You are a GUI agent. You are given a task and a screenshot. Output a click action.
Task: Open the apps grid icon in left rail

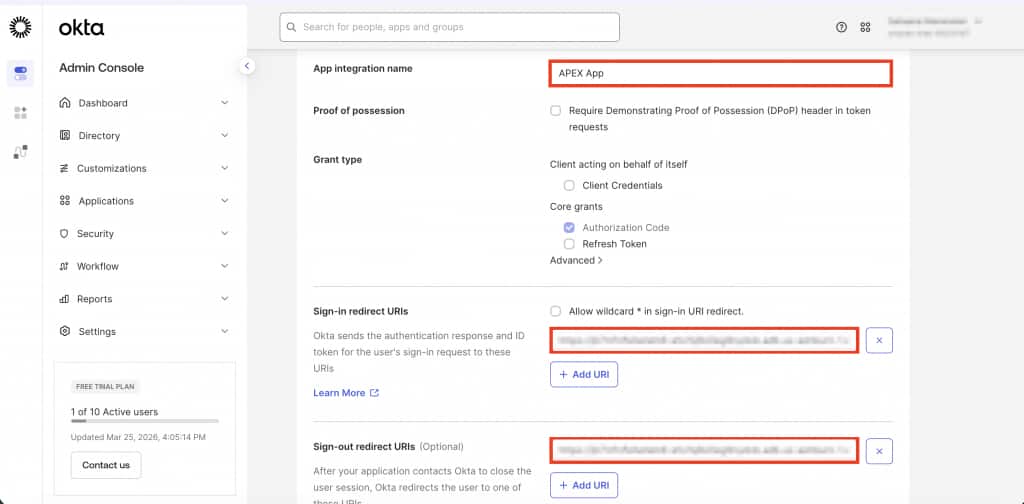pyautogui.click(x=20, y=113)
